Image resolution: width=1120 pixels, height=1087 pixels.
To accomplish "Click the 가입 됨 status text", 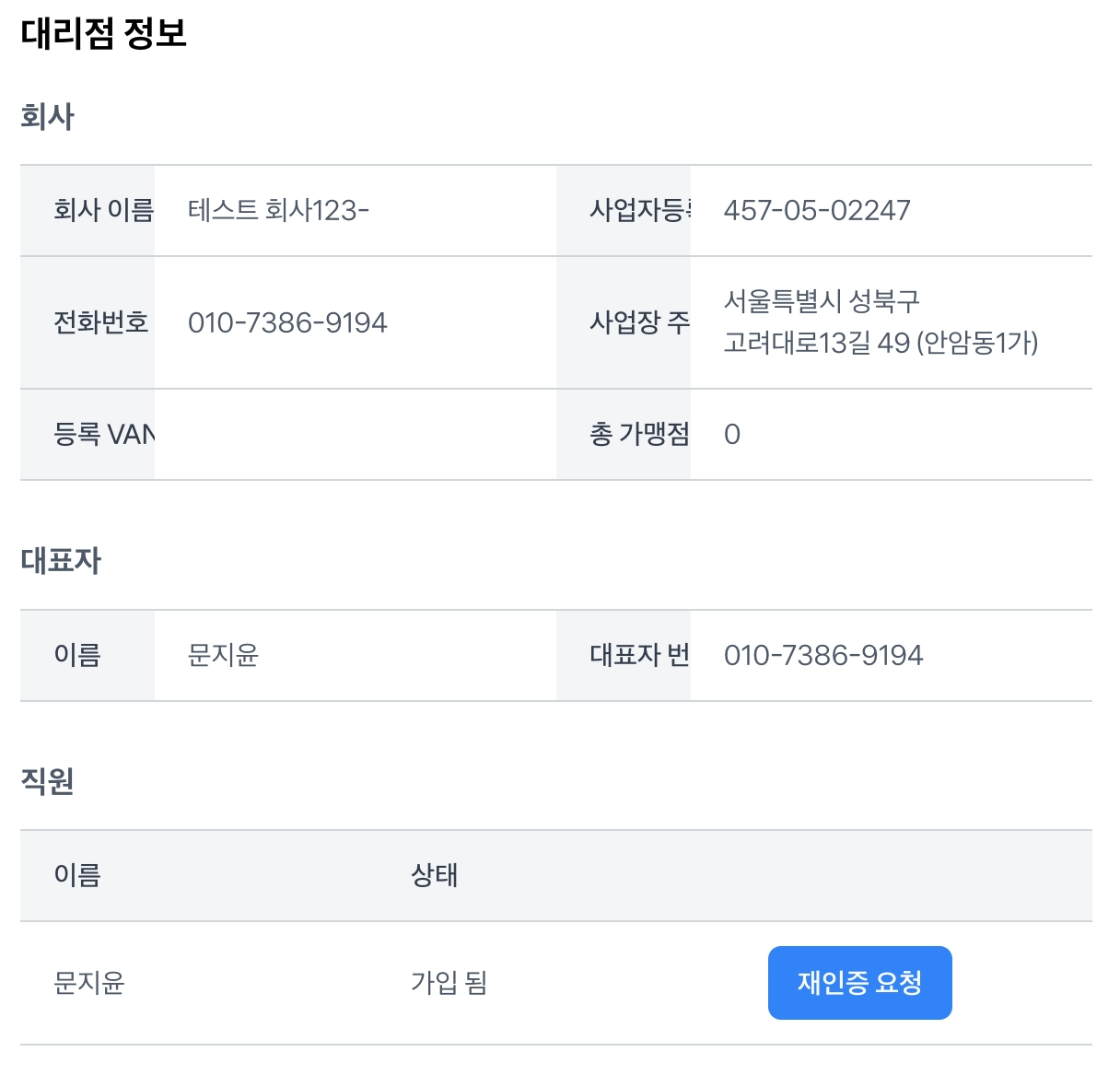I will click(x=449, y=983).
